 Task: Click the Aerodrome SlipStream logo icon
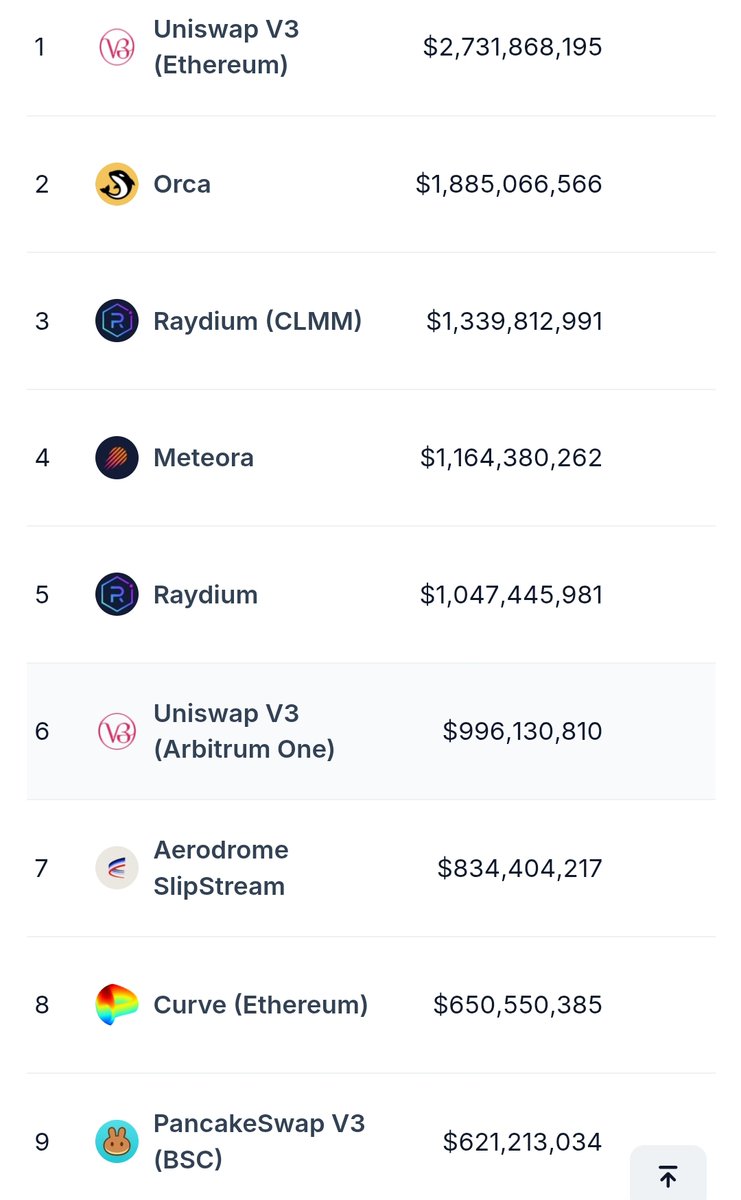click(x=116, y=868)
